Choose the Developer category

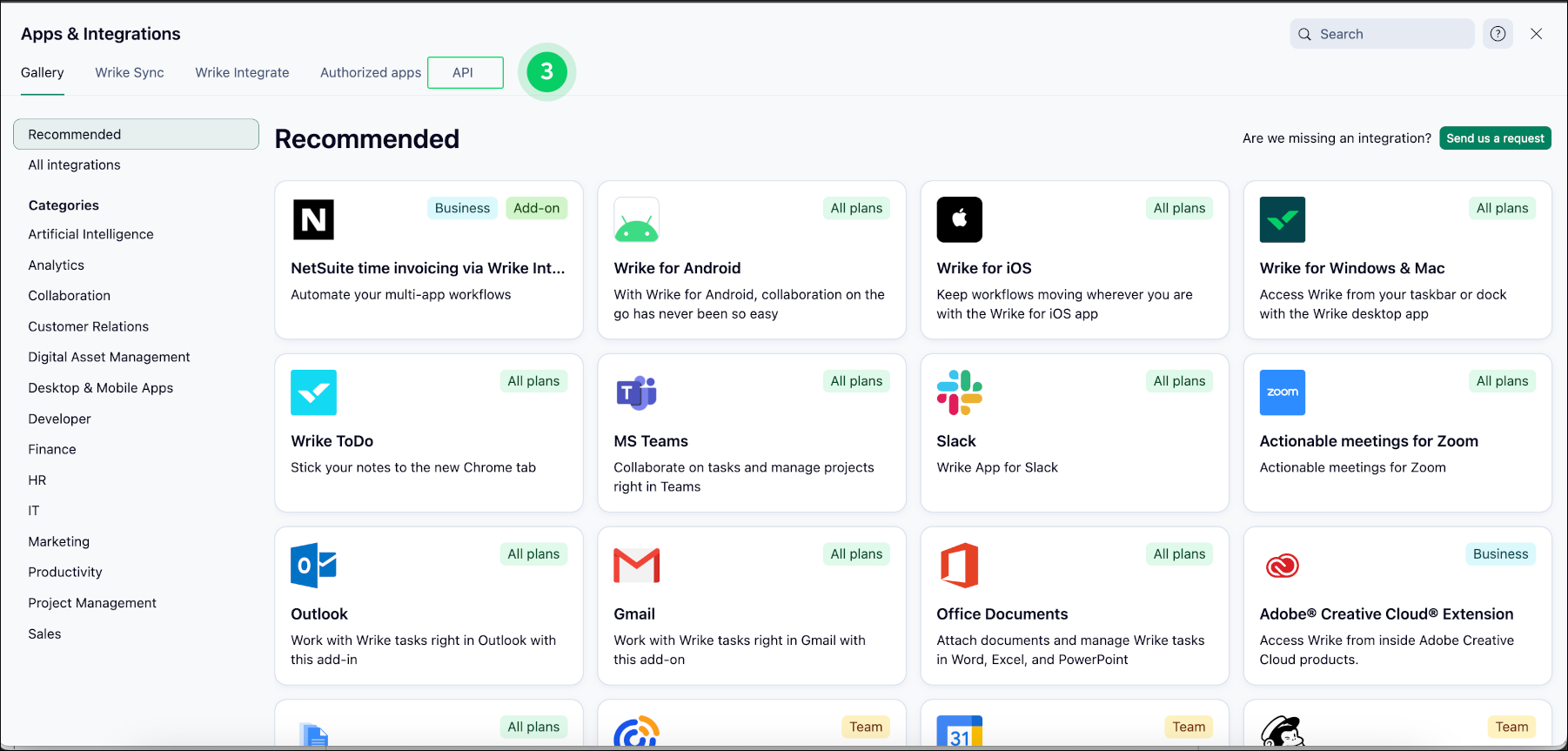pyautogui.click(x=59, y=419)
